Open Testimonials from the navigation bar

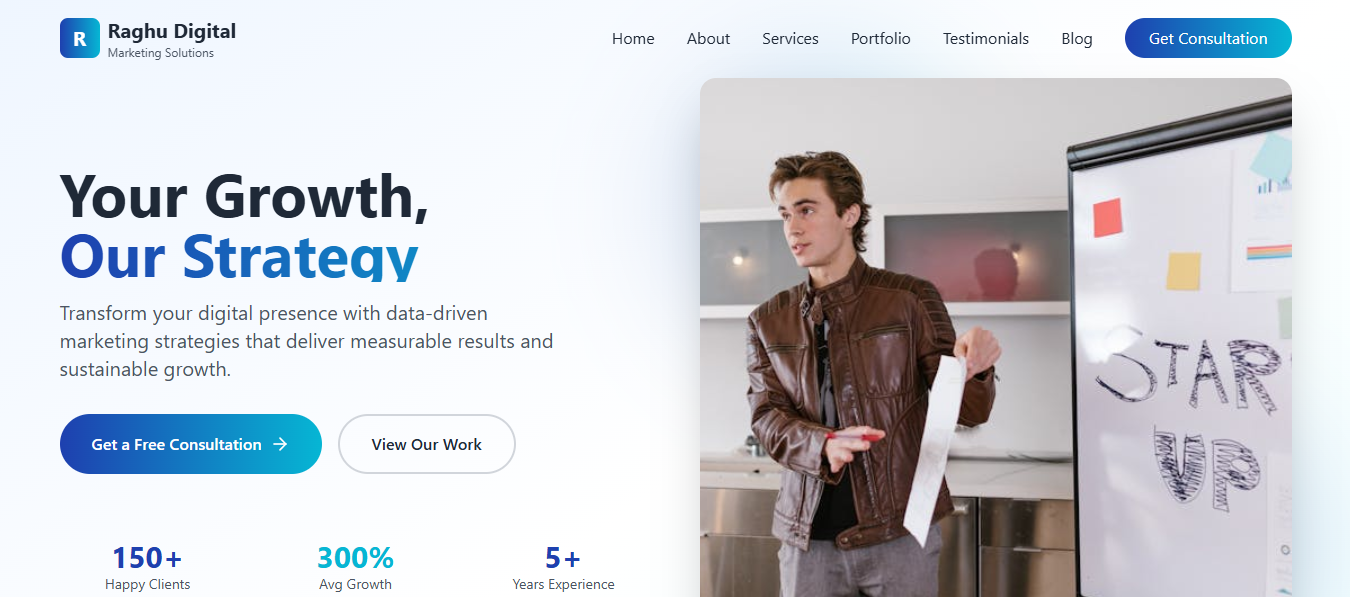tap(986, 38)
